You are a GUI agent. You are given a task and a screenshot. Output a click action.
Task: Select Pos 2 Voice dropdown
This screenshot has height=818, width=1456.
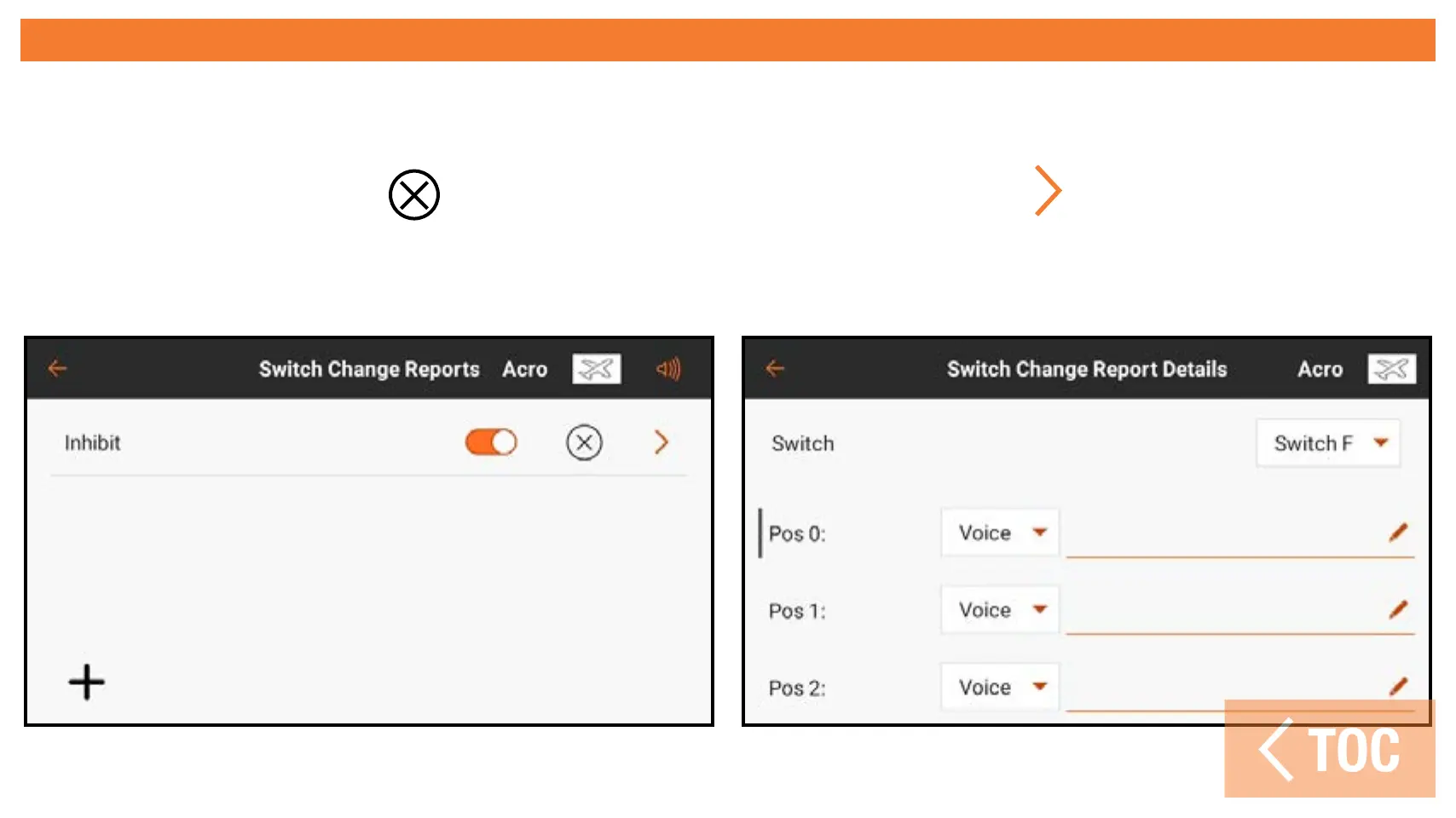tap(1000, 687)
